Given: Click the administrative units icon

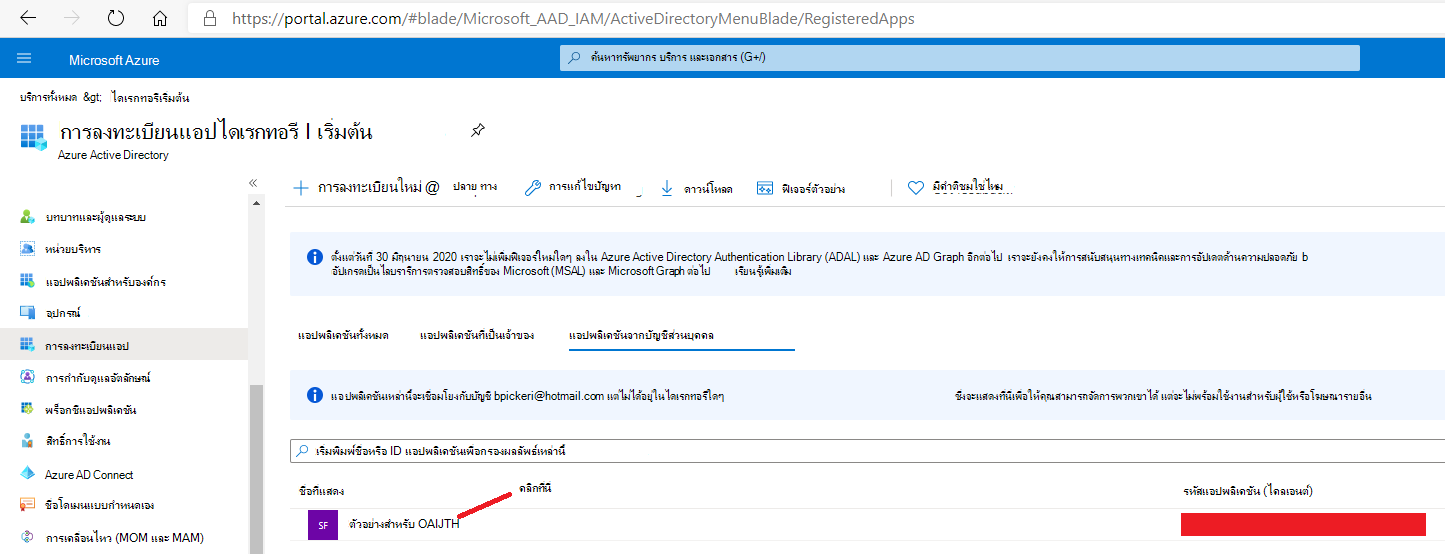Looking at the screenshot, I should pos(28,248).
